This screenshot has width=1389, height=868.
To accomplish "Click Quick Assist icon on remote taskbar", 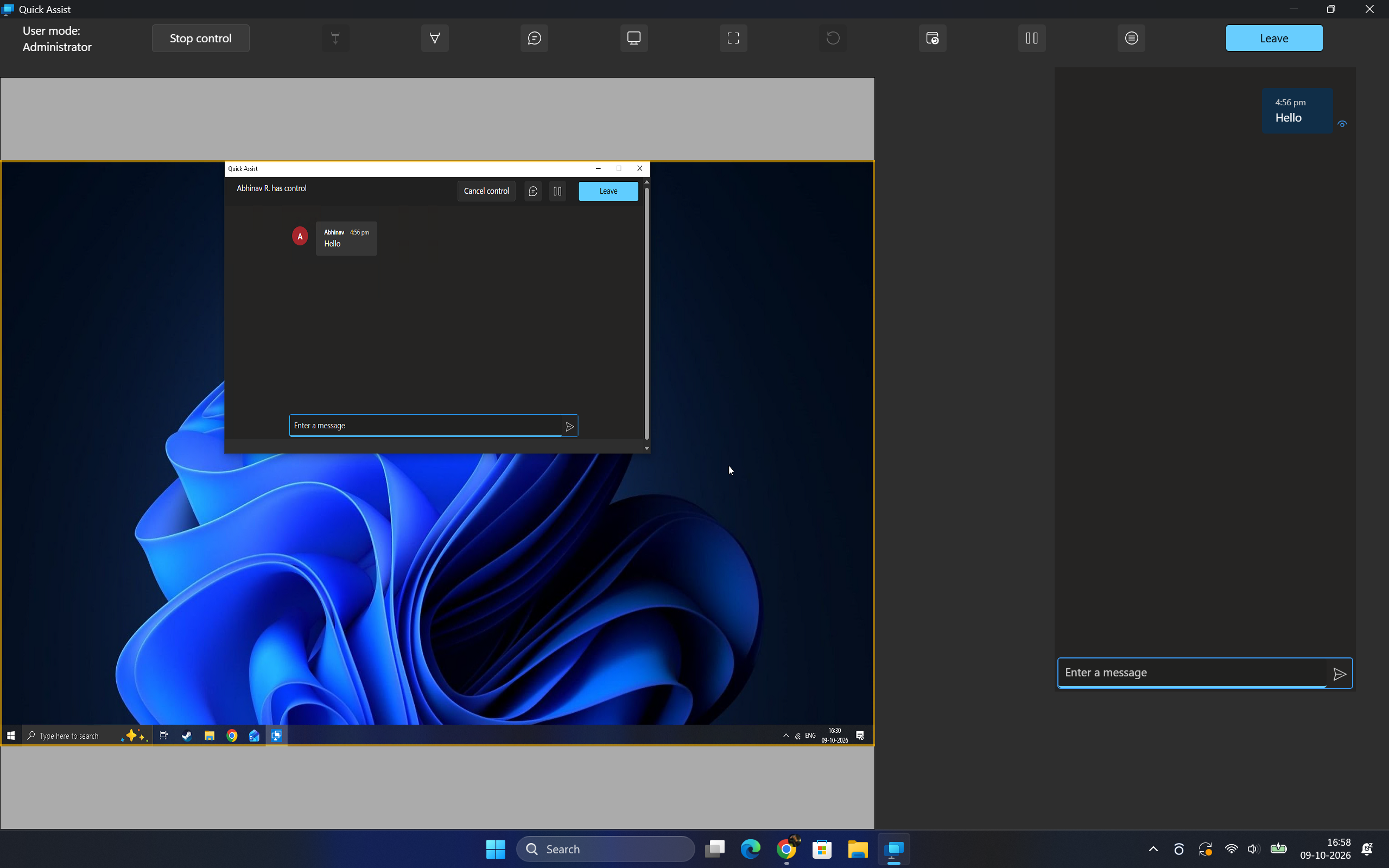I will coord(277,736).
